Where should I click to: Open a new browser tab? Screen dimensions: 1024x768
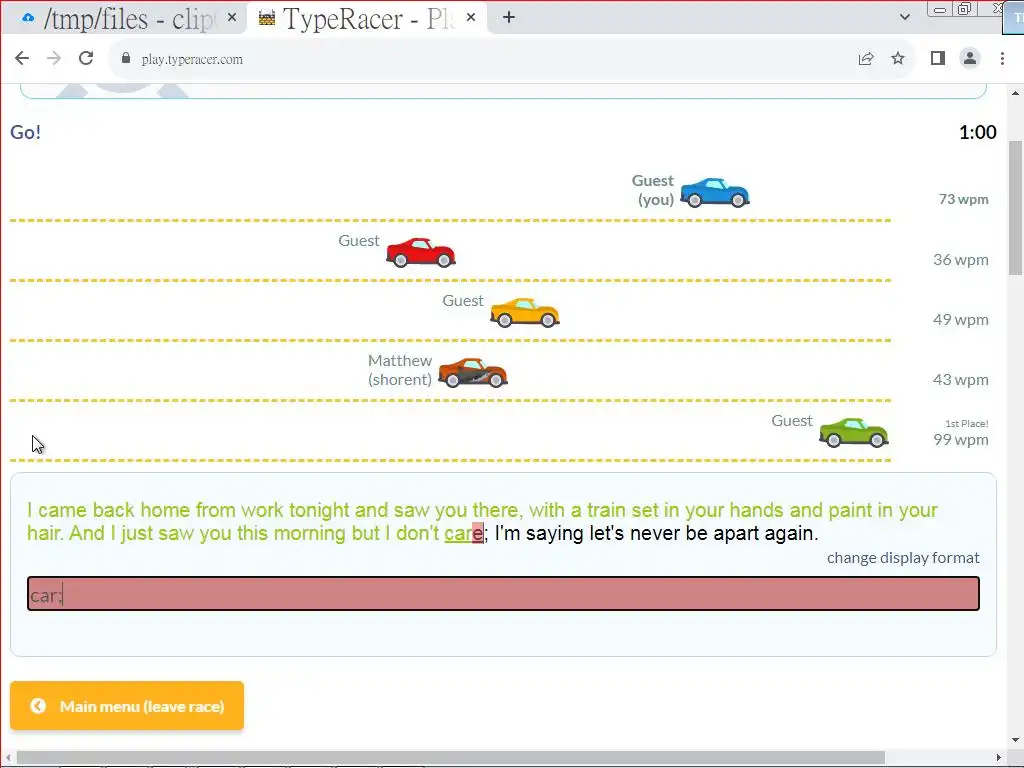(509, 18)
